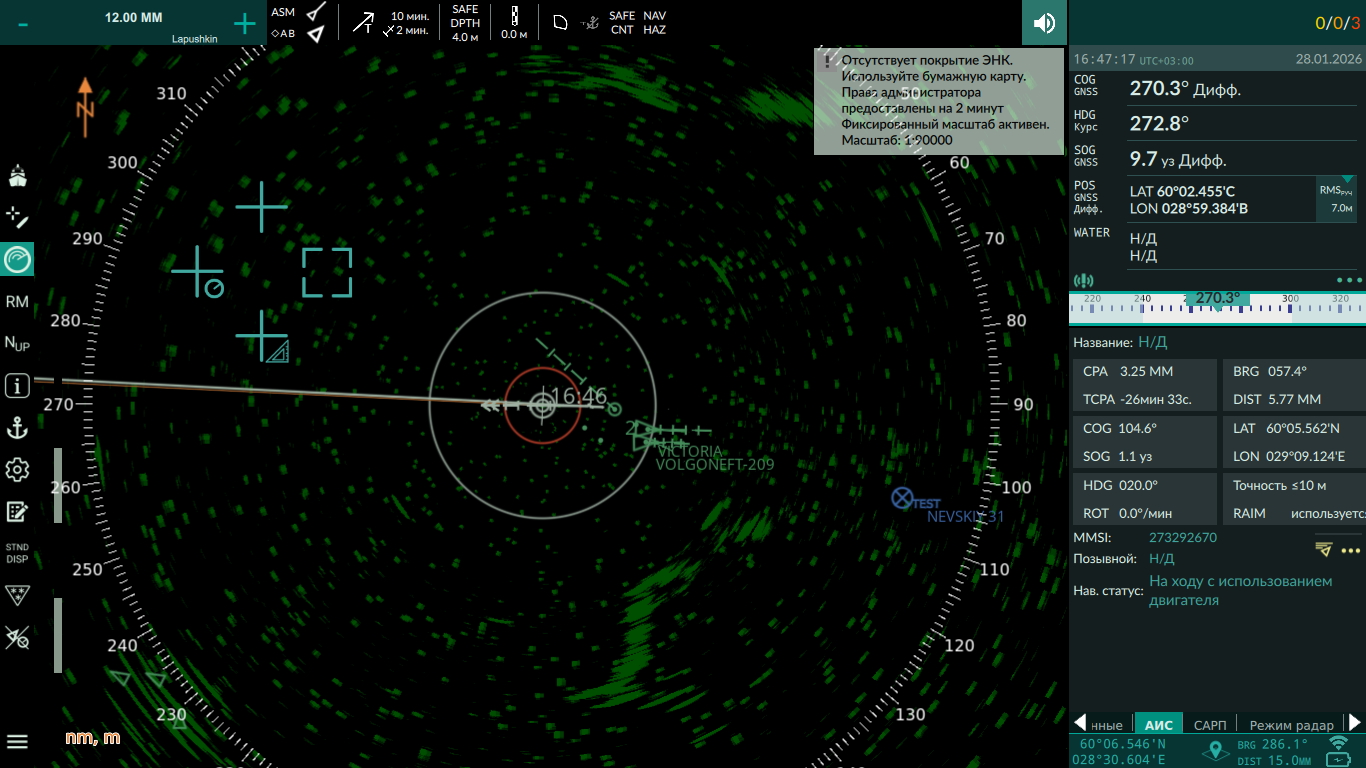This screenshot has height=768, width=1366.
Task: Toggle North-up orientation mode
Action: (17, 344)
